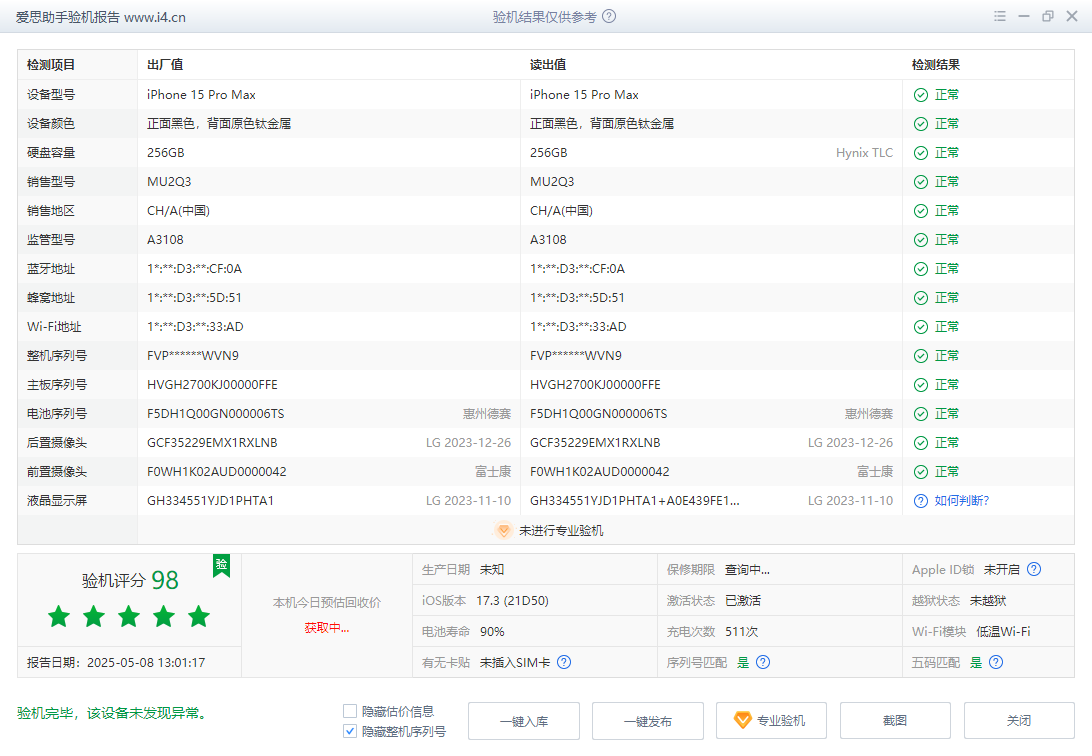Click the 未进行专业验机 notice
This screenshot has height=756, width=1092.
561,530
